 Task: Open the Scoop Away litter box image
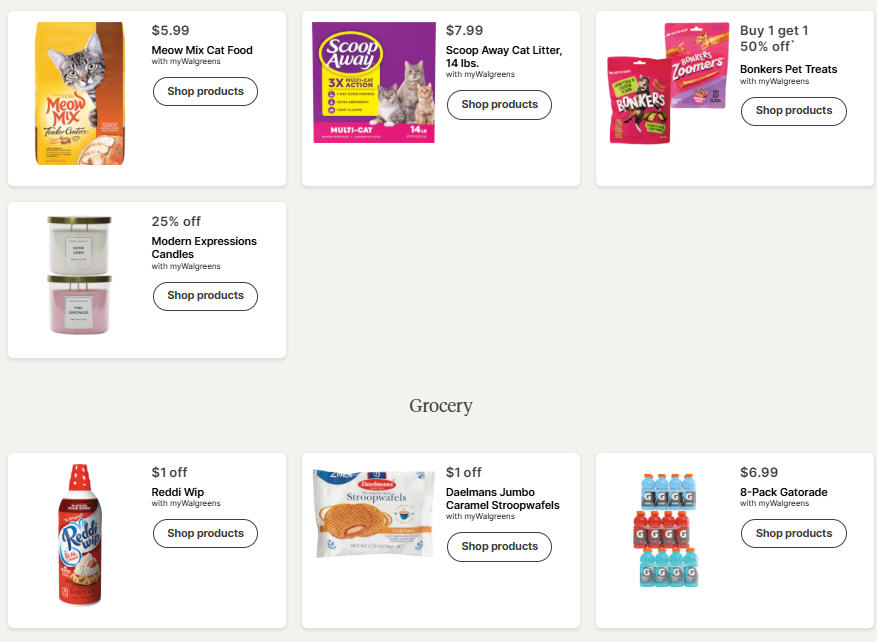(374, 83)
